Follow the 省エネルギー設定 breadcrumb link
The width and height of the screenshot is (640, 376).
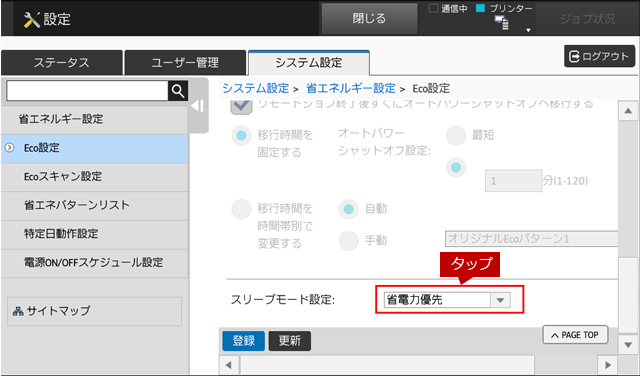tap(351, 88)
